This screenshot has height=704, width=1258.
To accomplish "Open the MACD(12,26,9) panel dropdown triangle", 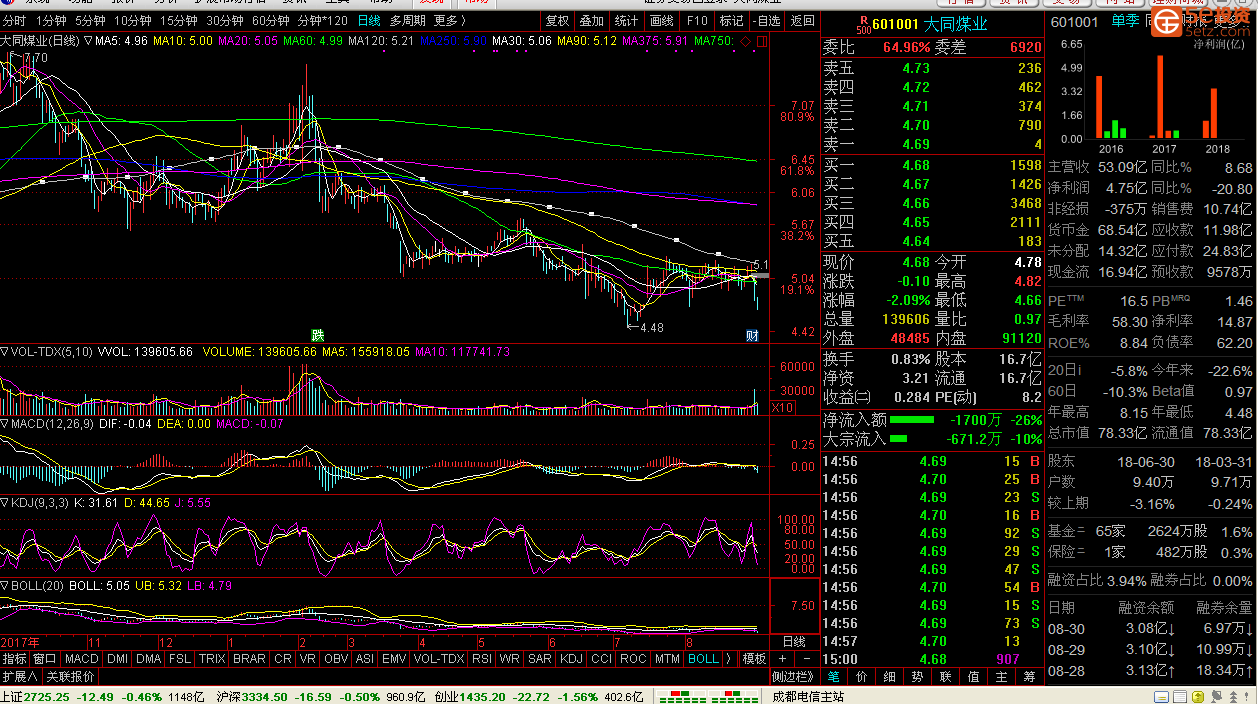I will pyautogui.click(x=4, y=424).
